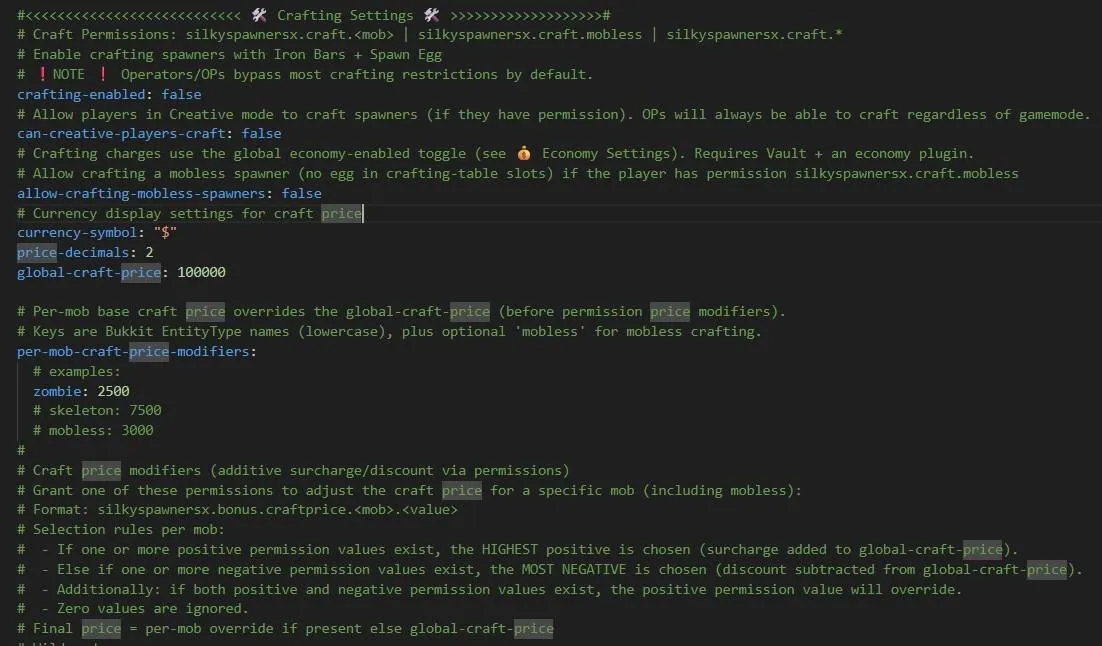Click the currency-symbol value "$"
The image size is (1102, 646).
(165, 233)
